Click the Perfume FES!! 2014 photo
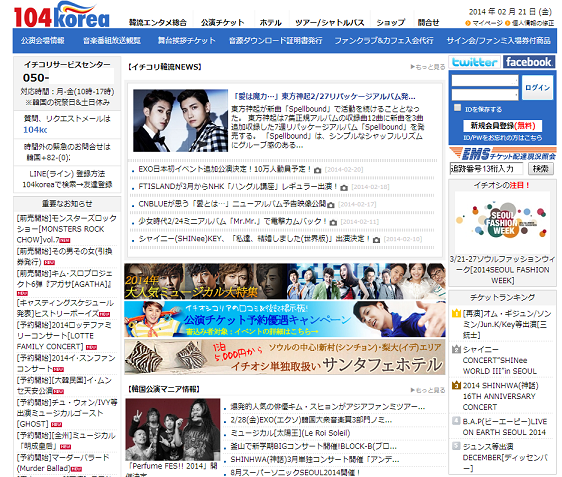The height and width of the screenshot is (477, 562). click(173, 429)
